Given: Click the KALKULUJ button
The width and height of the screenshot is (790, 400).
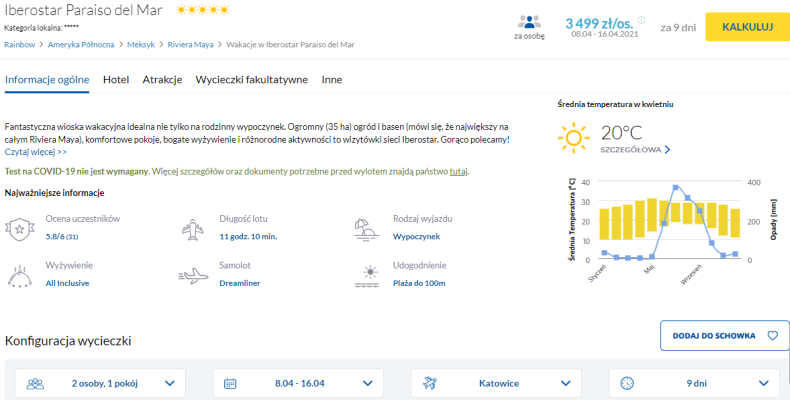Looking at the screenshot, I should pyautogui.click(x=748, y=27).
